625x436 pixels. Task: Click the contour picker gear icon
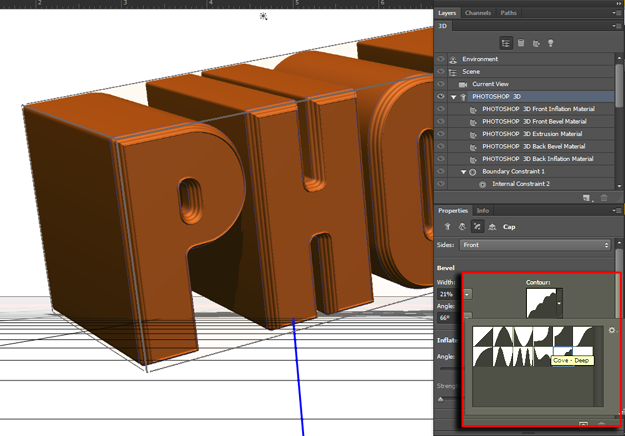612,330
